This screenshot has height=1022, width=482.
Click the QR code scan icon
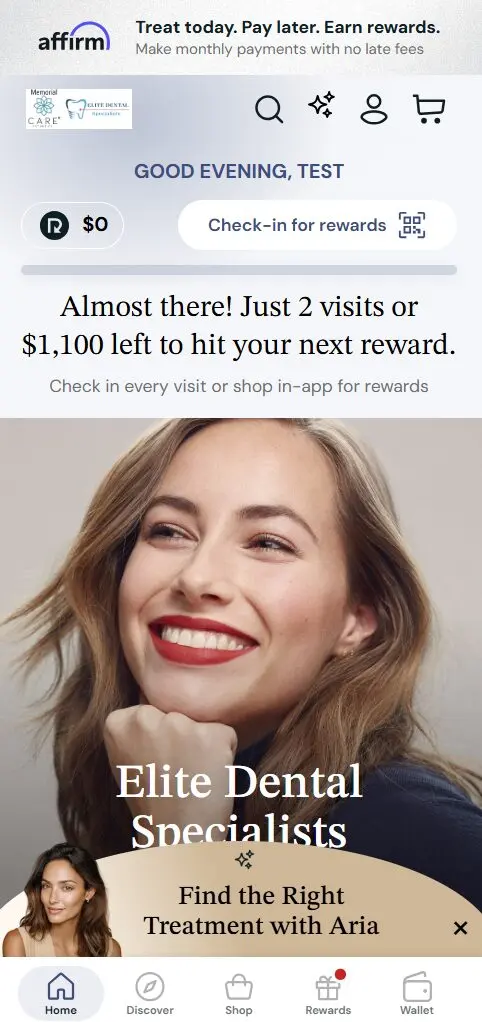click(x=412, y=226)
